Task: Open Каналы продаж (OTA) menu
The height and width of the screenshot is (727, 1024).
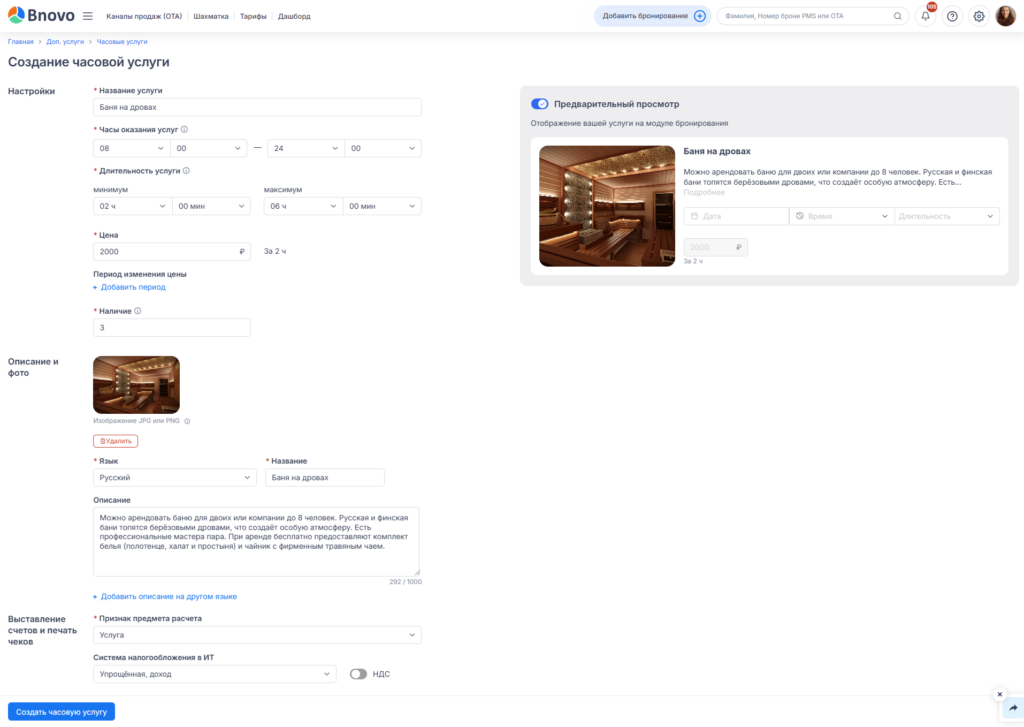Action: click(144, 16)
